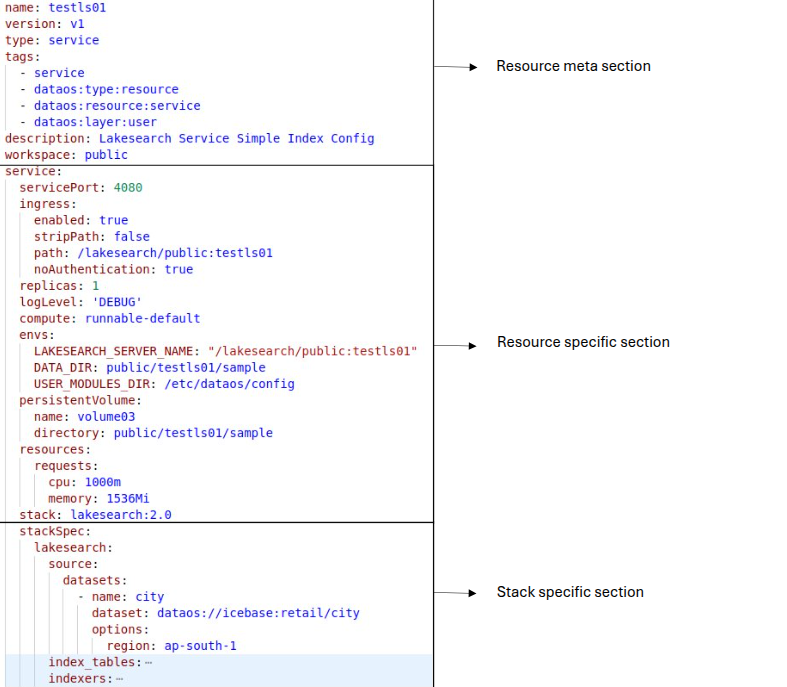This screenshot has width=787, height=687.
Task: Click the 'enabled: true' line
Action: (x=81, y=220)
